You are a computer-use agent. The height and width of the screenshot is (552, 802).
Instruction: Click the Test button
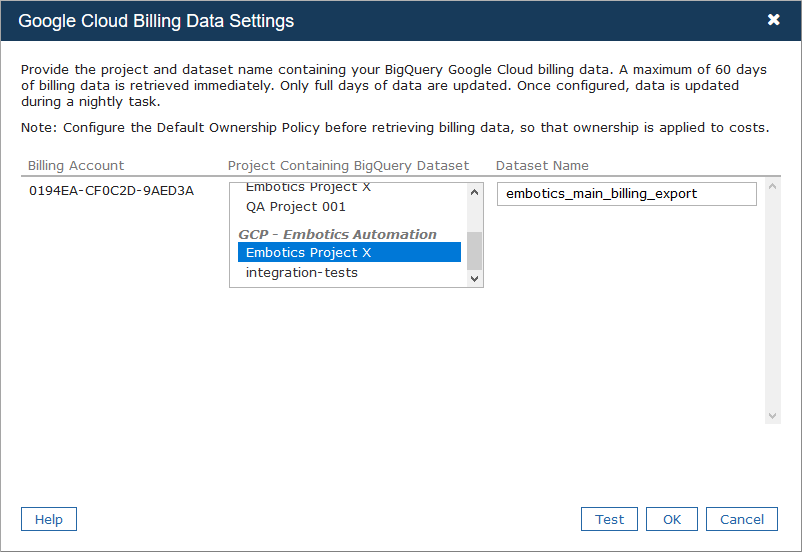point(609,519)
